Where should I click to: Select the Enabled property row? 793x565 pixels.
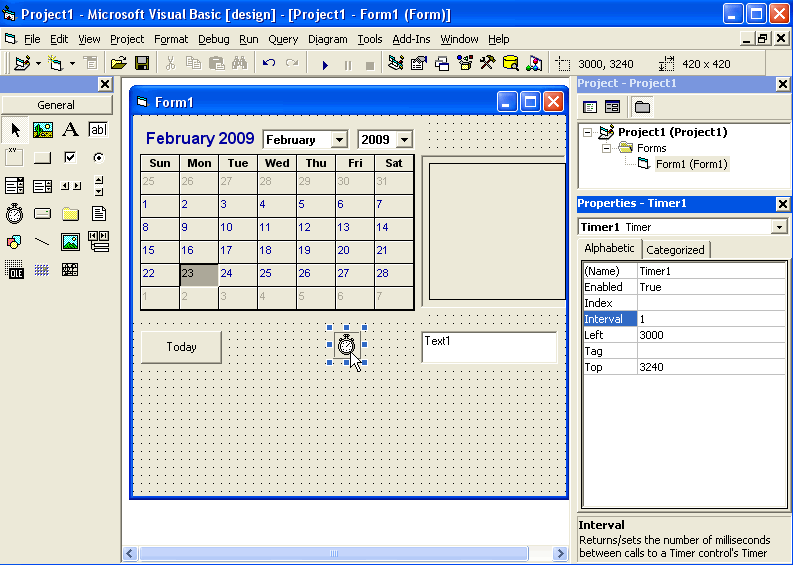click(x=684, y=287)
